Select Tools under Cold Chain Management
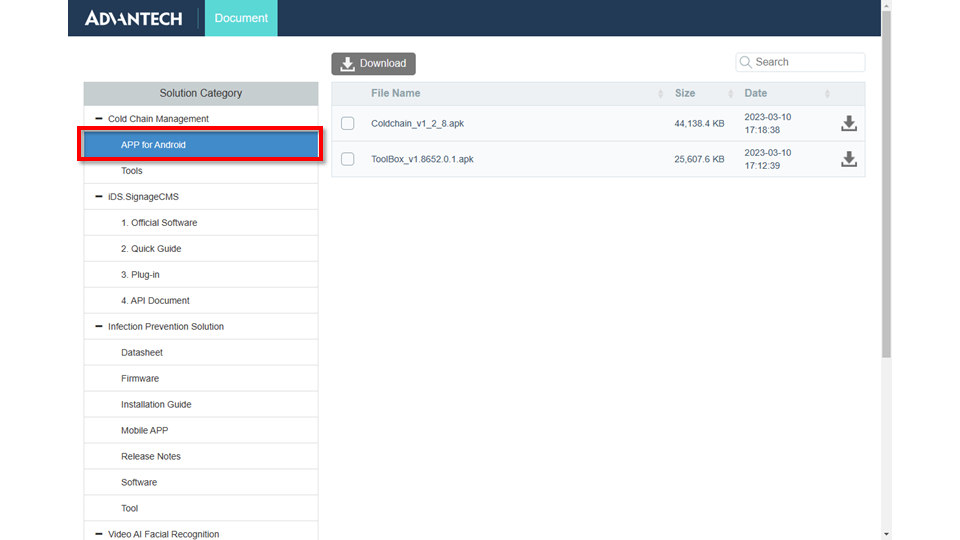This screenshot has height=540, width=960. (x=132, y=171)
